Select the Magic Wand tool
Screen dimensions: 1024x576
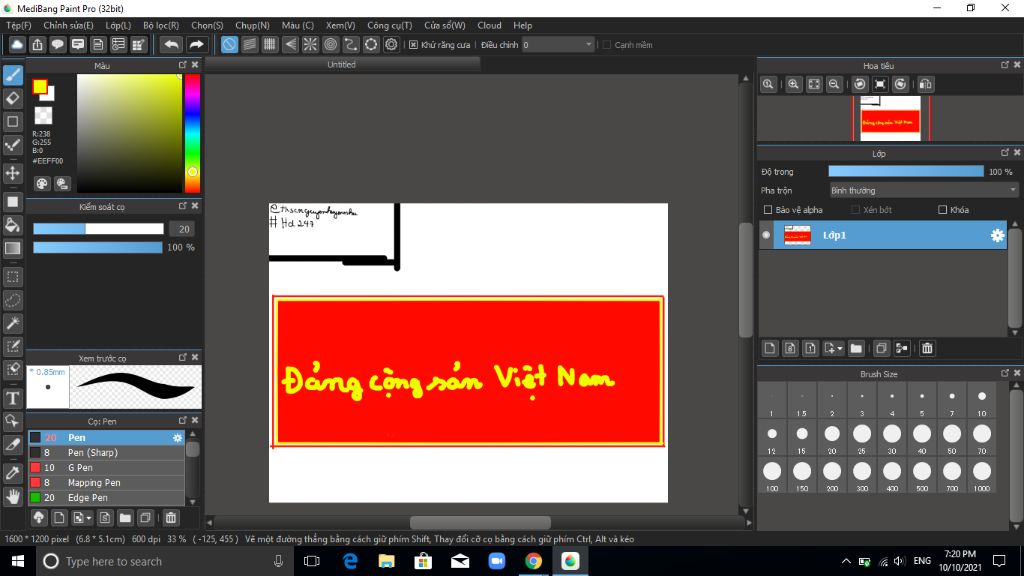[12, 323]
